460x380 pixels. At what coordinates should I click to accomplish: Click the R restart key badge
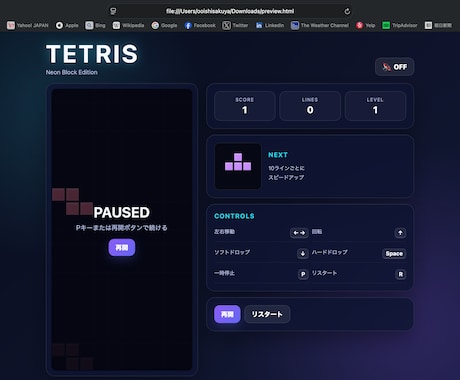(401, 274)
